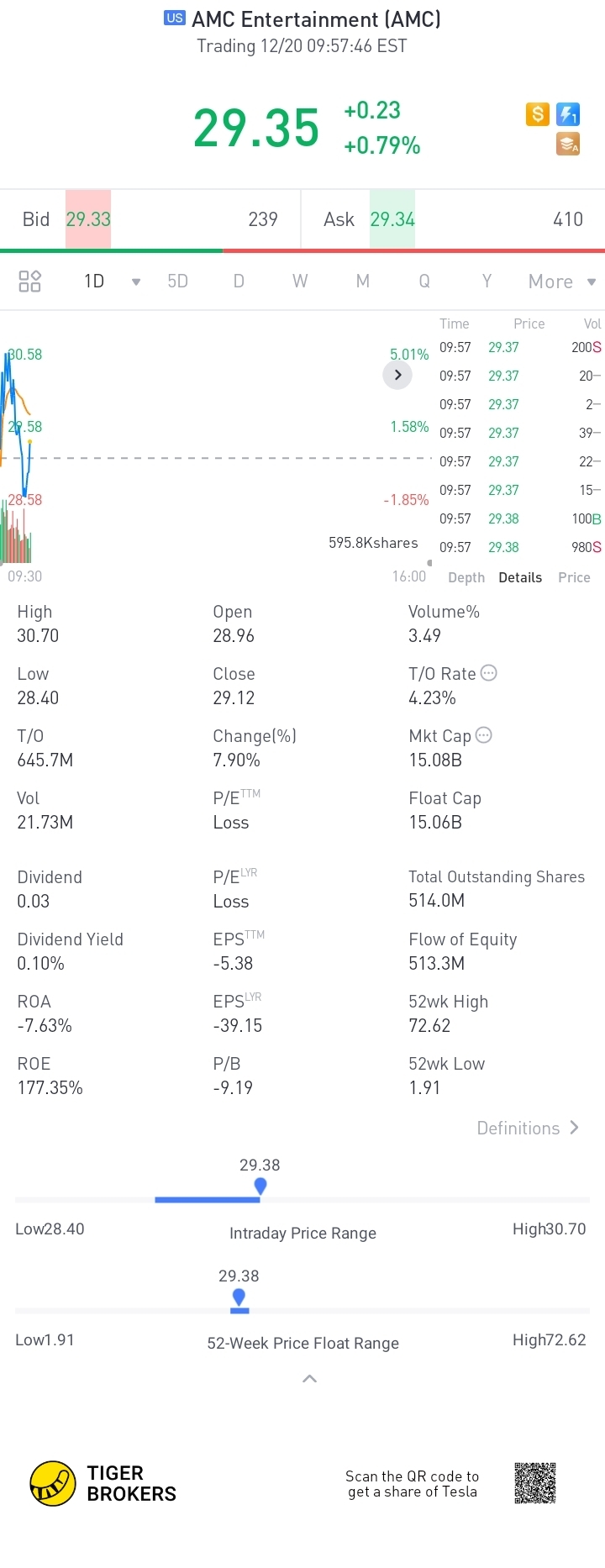The width and height of the screenshot is (605, 1568).
Task: Tap the brown stacked coins icon
Action: pyautogui.click(x=569, y=144)
